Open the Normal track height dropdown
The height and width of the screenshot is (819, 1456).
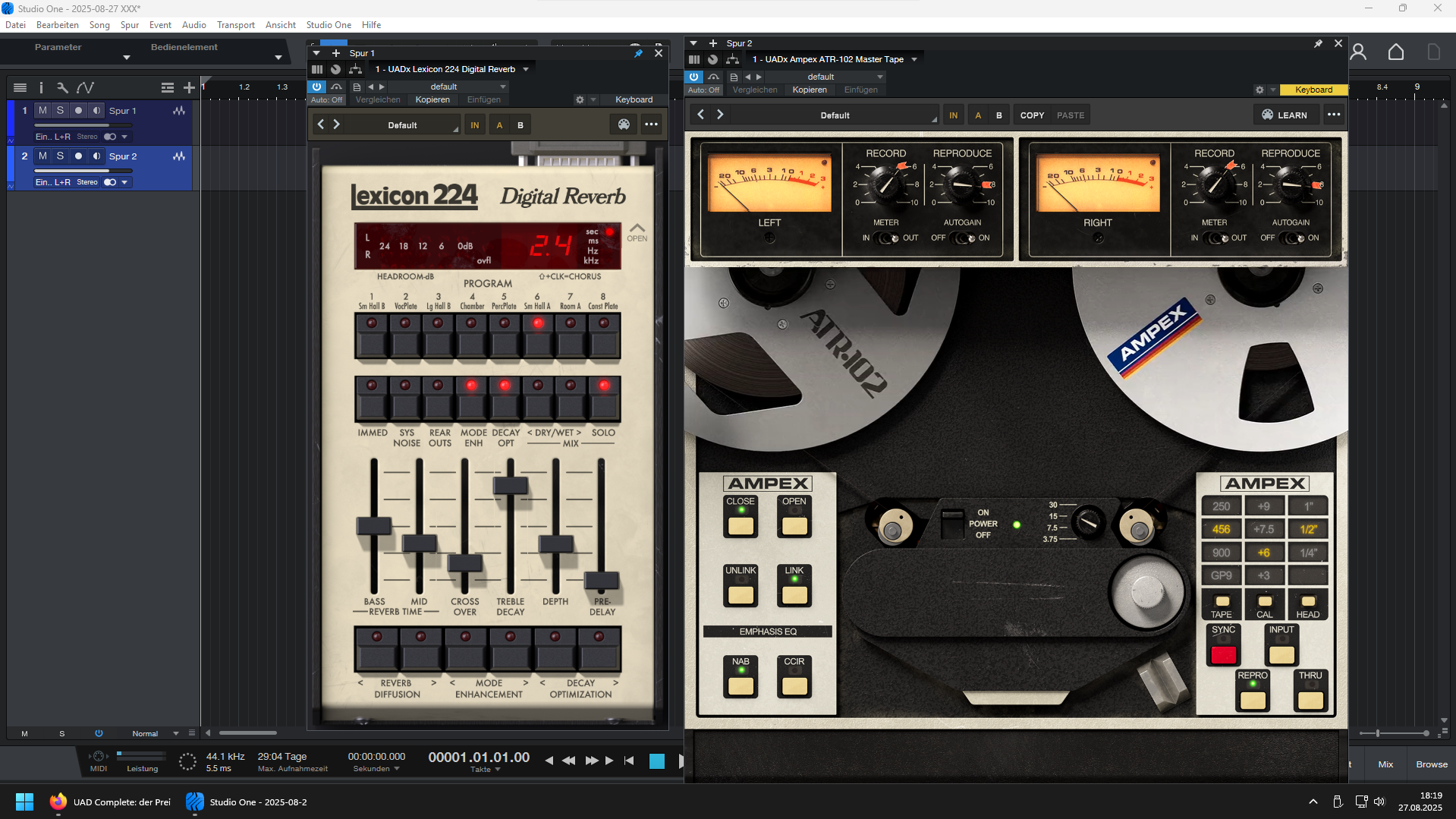point(155,733)
